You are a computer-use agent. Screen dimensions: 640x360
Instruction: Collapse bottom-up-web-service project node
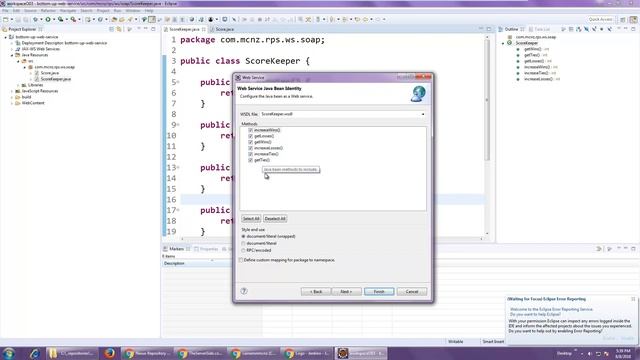tap(6, 37)
